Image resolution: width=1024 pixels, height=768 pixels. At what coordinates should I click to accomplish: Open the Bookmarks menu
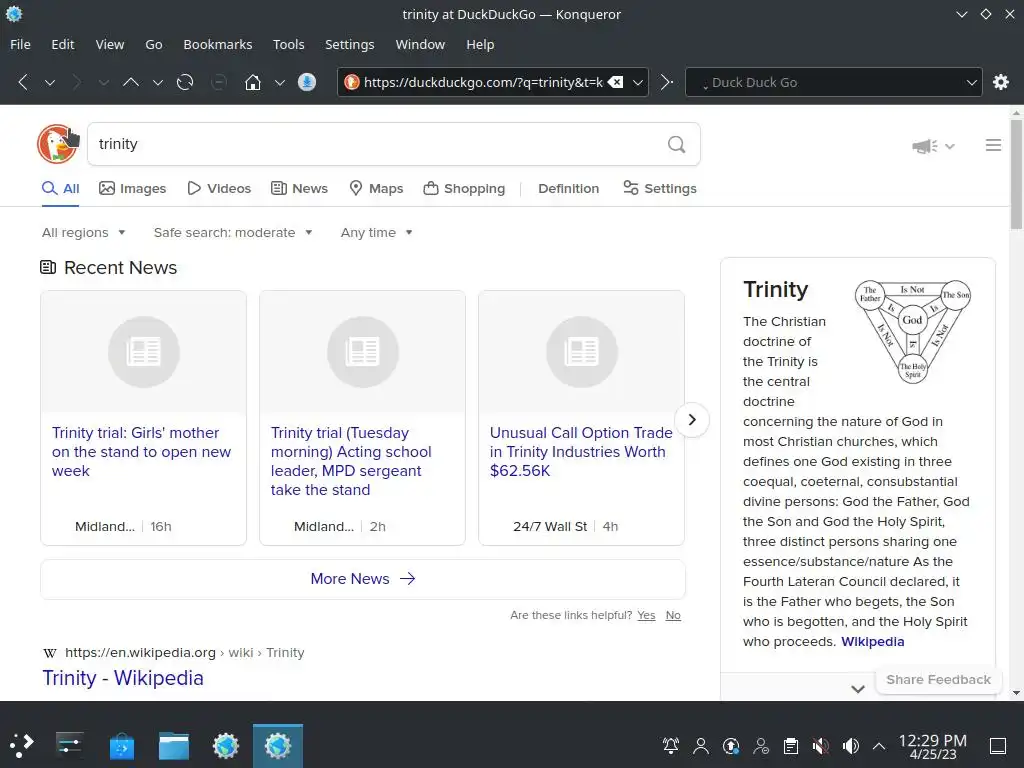[217, 44]
